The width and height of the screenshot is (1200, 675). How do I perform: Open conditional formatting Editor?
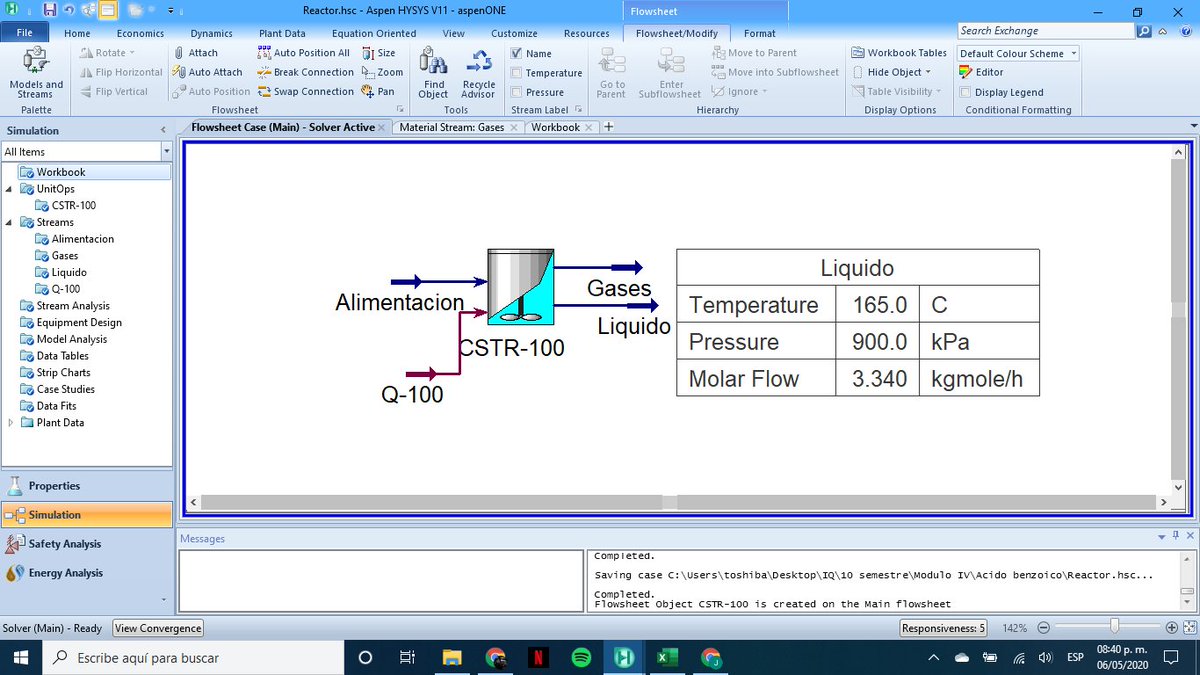point(981,72)
